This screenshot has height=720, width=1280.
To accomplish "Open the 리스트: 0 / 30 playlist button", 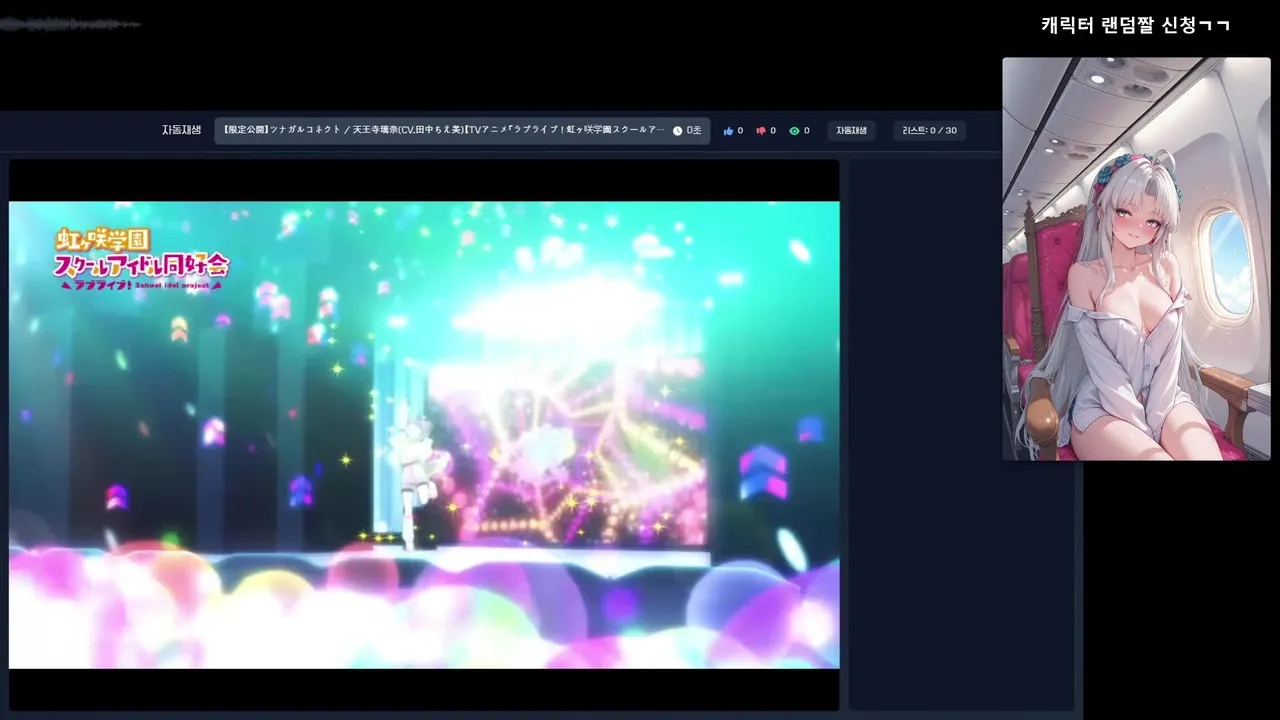I will click(x=930, y=131).
